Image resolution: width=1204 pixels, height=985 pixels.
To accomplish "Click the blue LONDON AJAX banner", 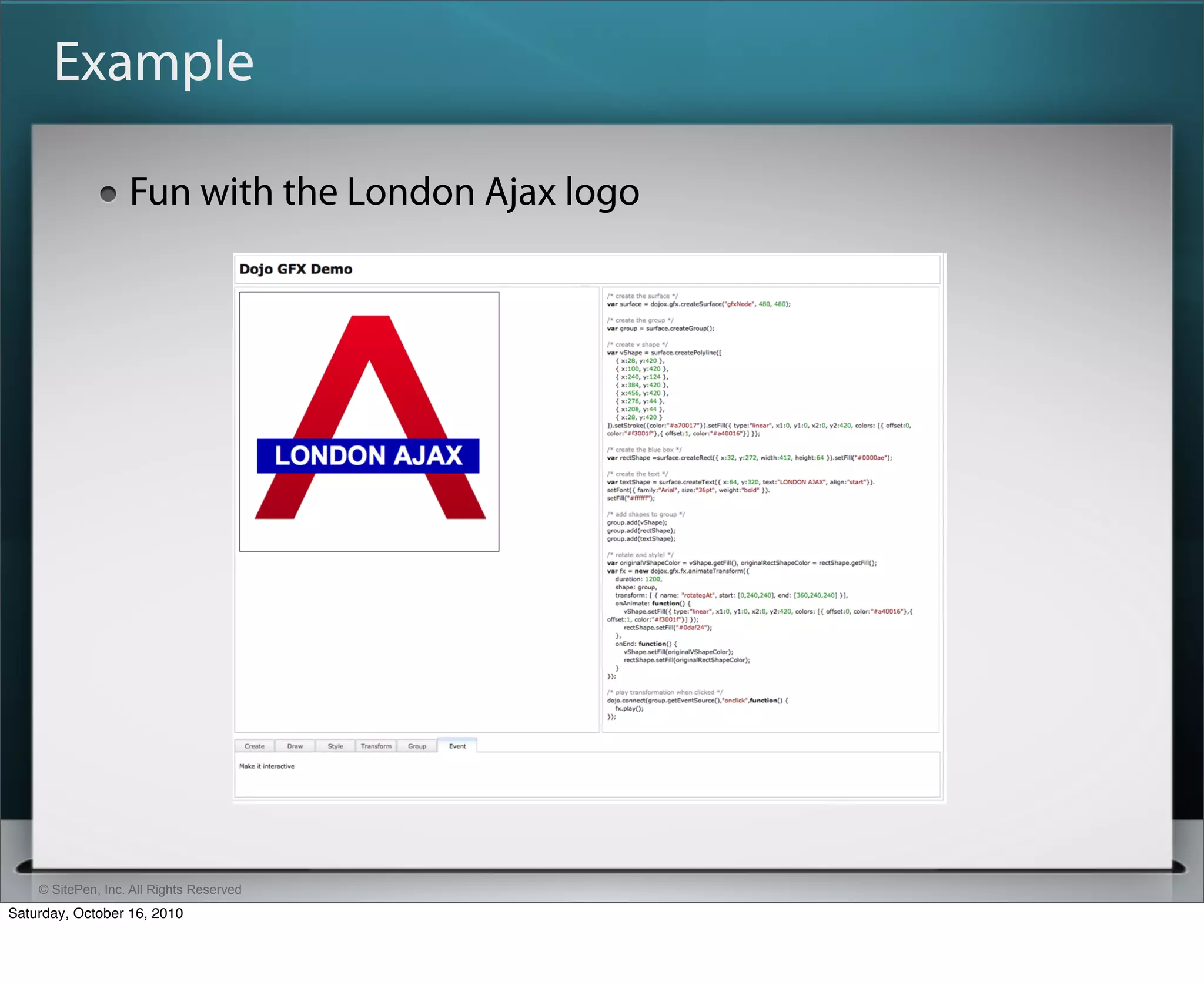I will (x=368, y=456).
